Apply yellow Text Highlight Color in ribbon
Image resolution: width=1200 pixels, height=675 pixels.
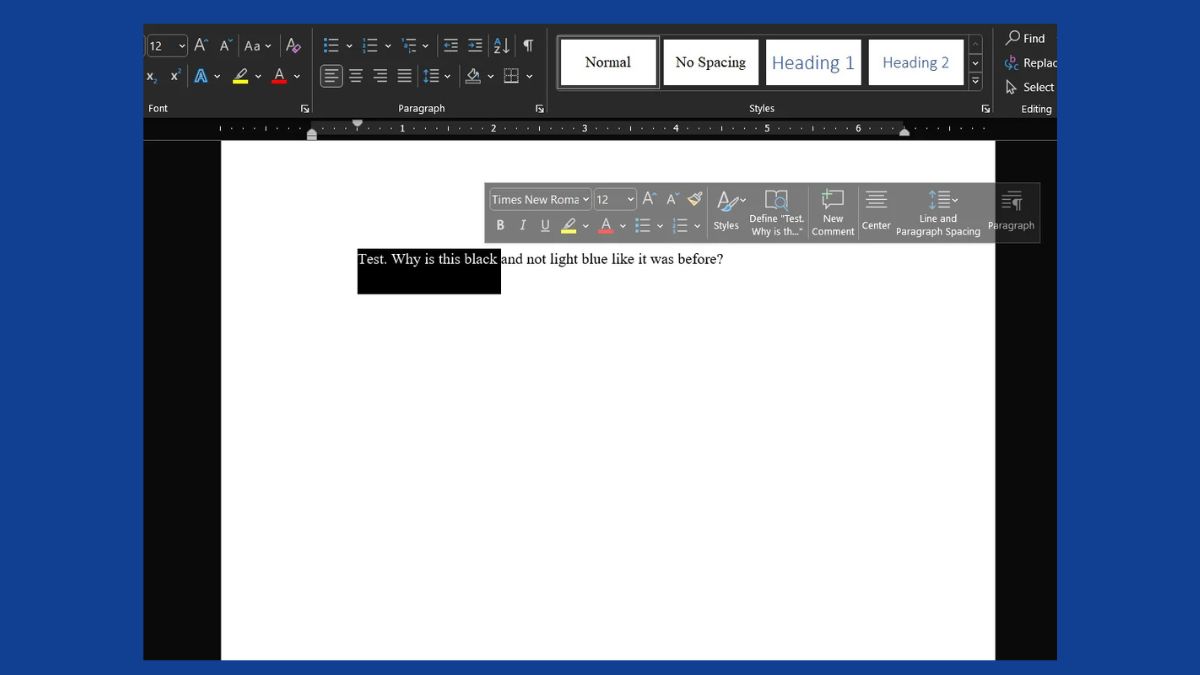click(x=240, y=76)
